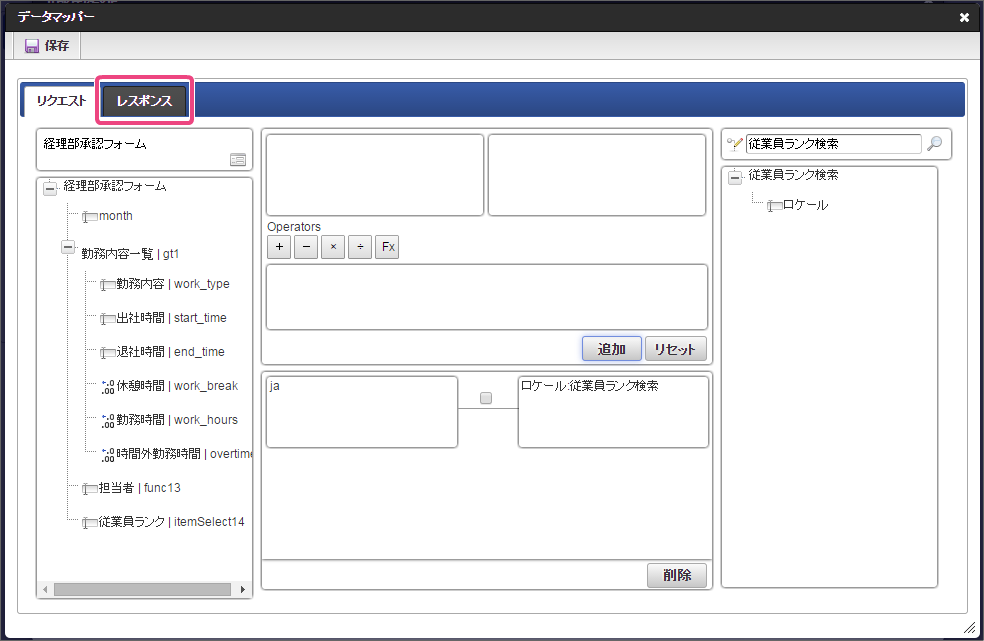Viewport: 984px width, 641px height.
Task: Select the ja source mapping box
Action: click(362, 412)
